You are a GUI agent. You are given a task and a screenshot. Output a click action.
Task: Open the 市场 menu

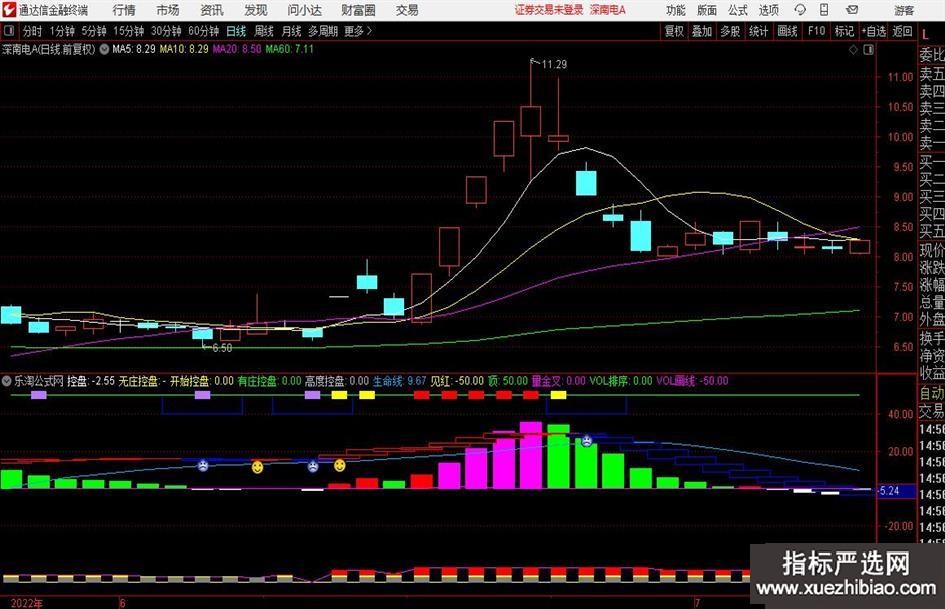(168, 10)
